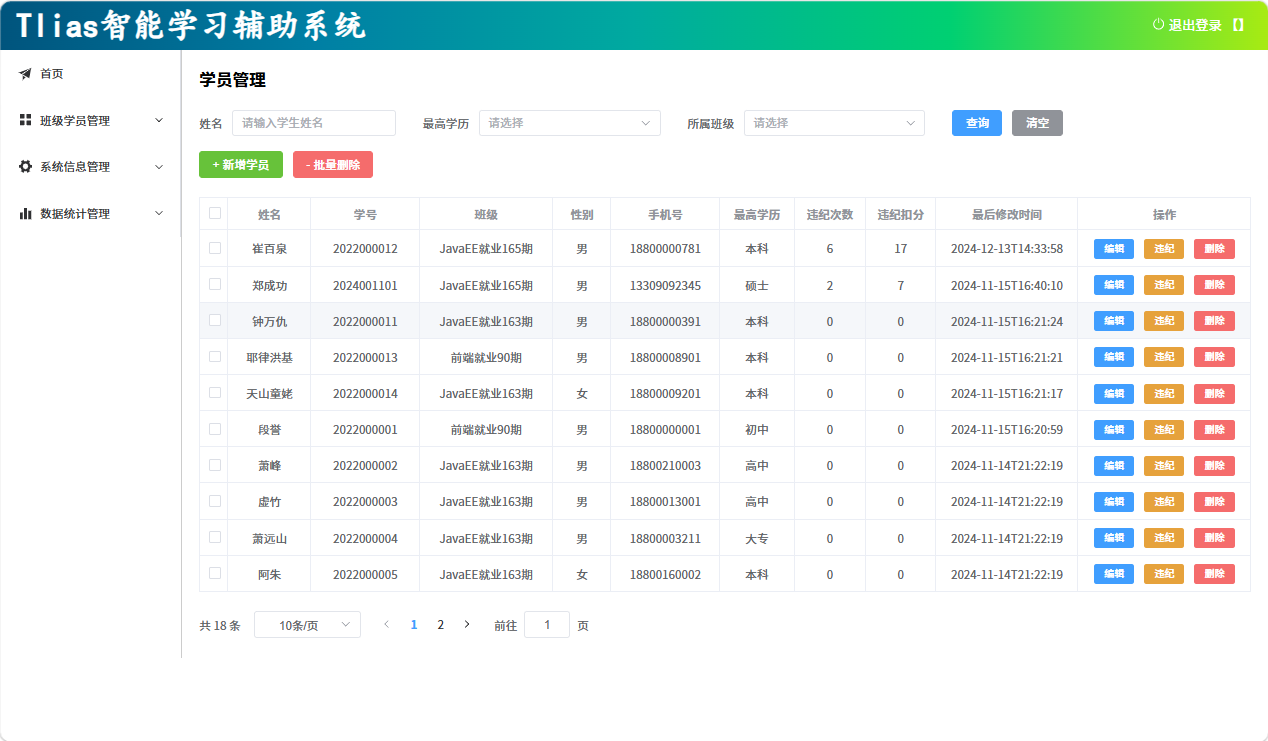Edit the 阿朱 row

point(1114,574)
